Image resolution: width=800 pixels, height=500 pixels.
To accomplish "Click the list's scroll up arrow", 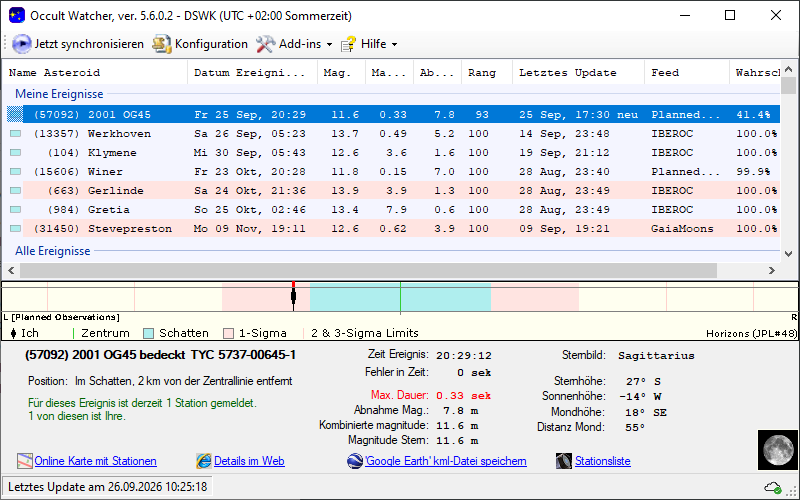I will [788, 69].
